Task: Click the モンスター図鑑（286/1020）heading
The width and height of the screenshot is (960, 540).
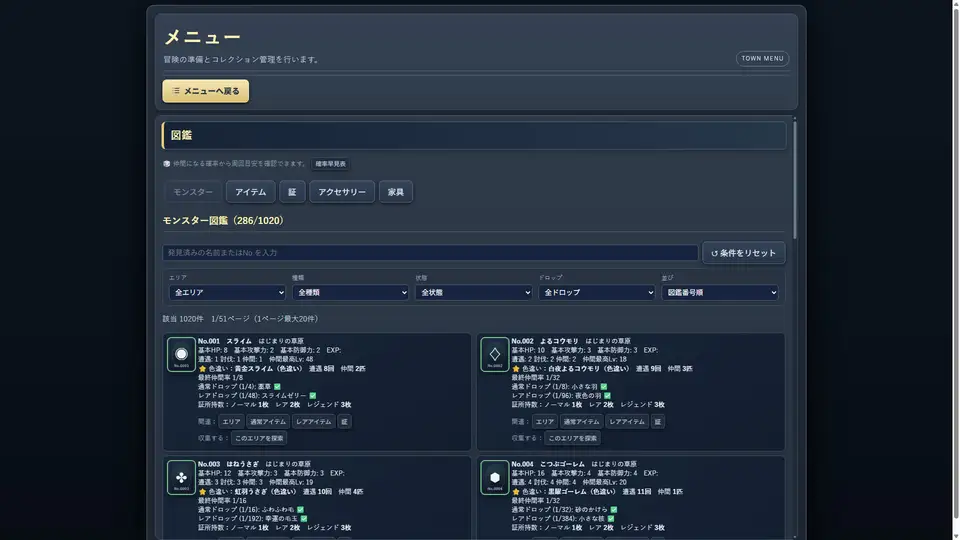Action: coord(224,220)
